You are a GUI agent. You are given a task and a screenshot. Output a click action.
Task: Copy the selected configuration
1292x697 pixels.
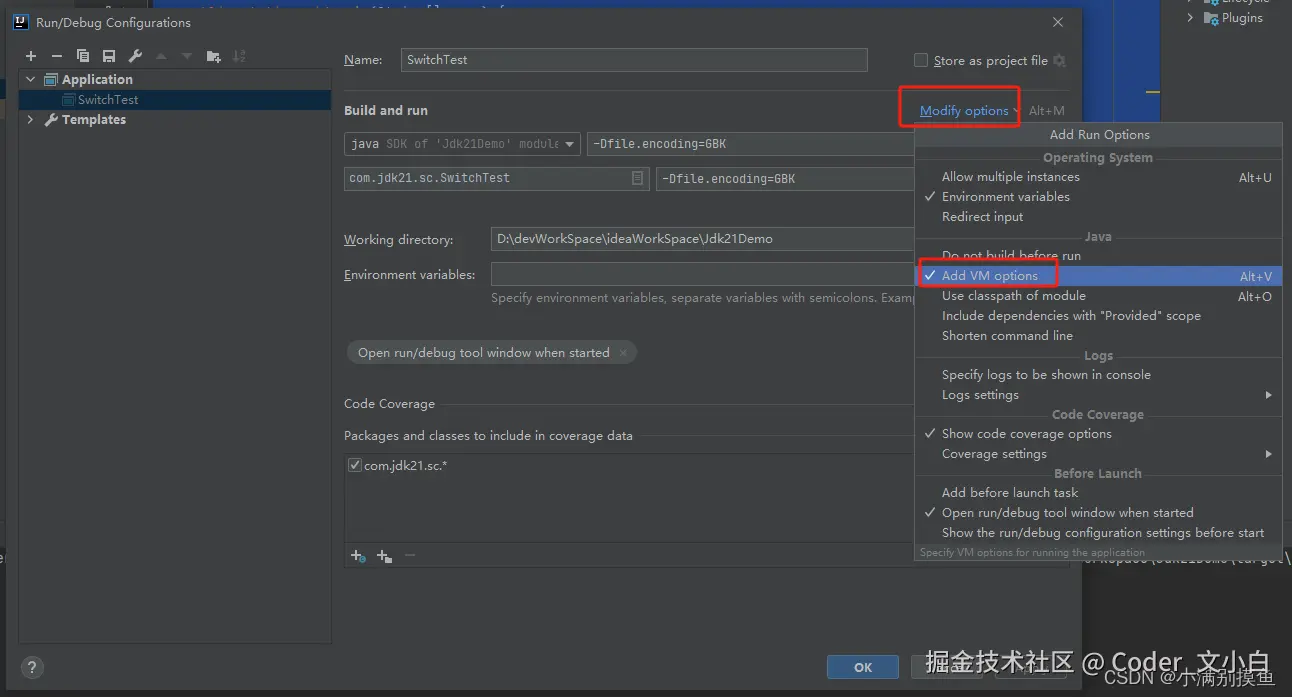[83, 56]
